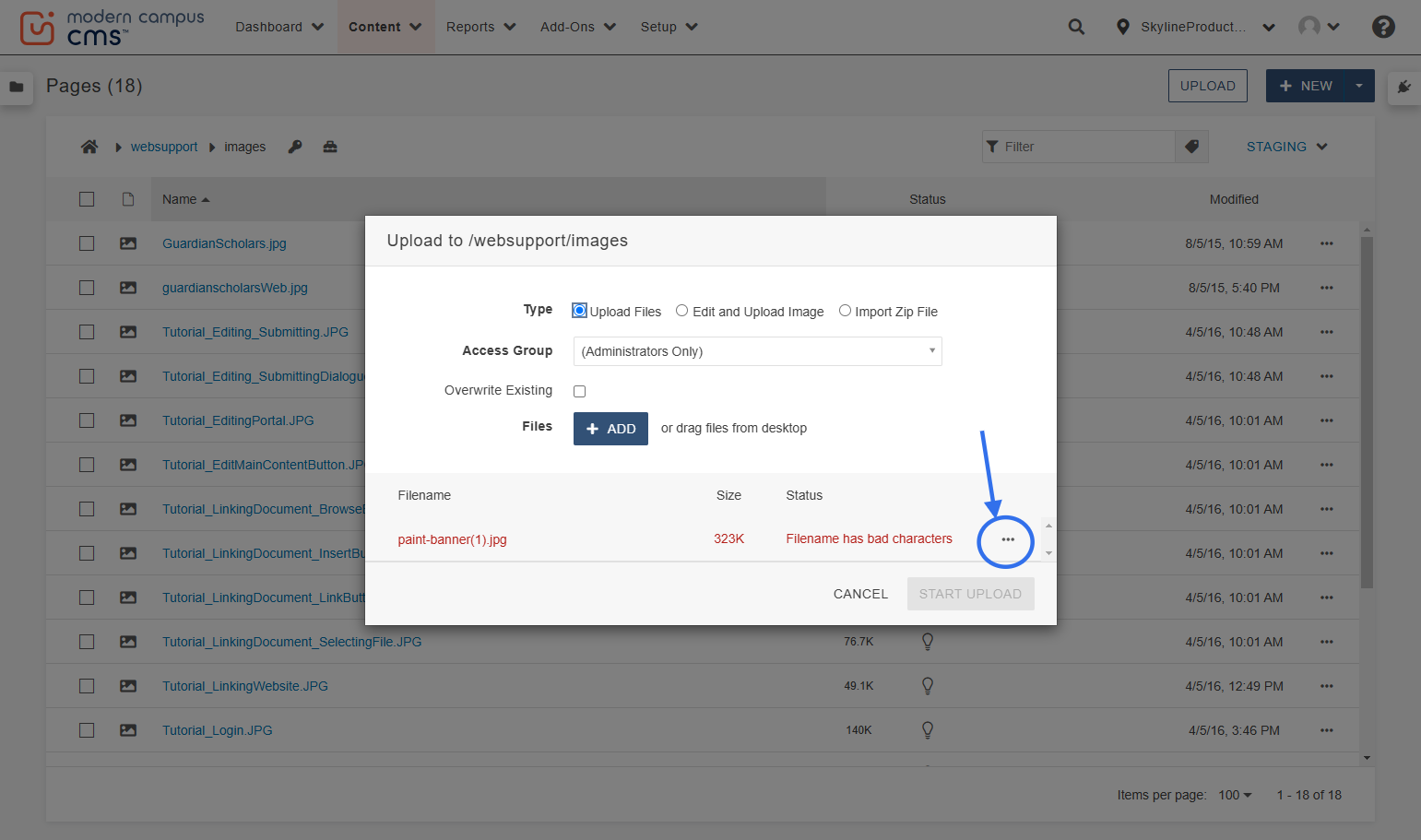Image resolution: width=1421 pixels, height=840 pixels.
Task: Select the Import Zip File option
Action: coord(845,311)
